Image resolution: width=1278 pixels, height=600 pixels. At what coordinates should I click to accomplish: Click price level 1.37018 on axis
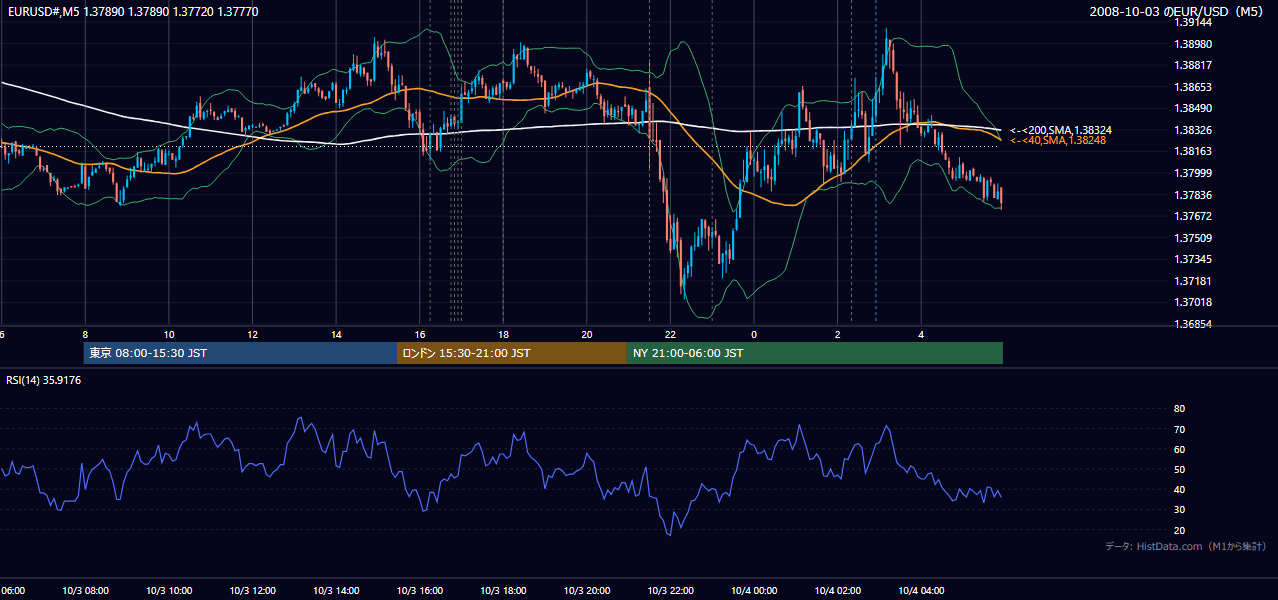1194,303
